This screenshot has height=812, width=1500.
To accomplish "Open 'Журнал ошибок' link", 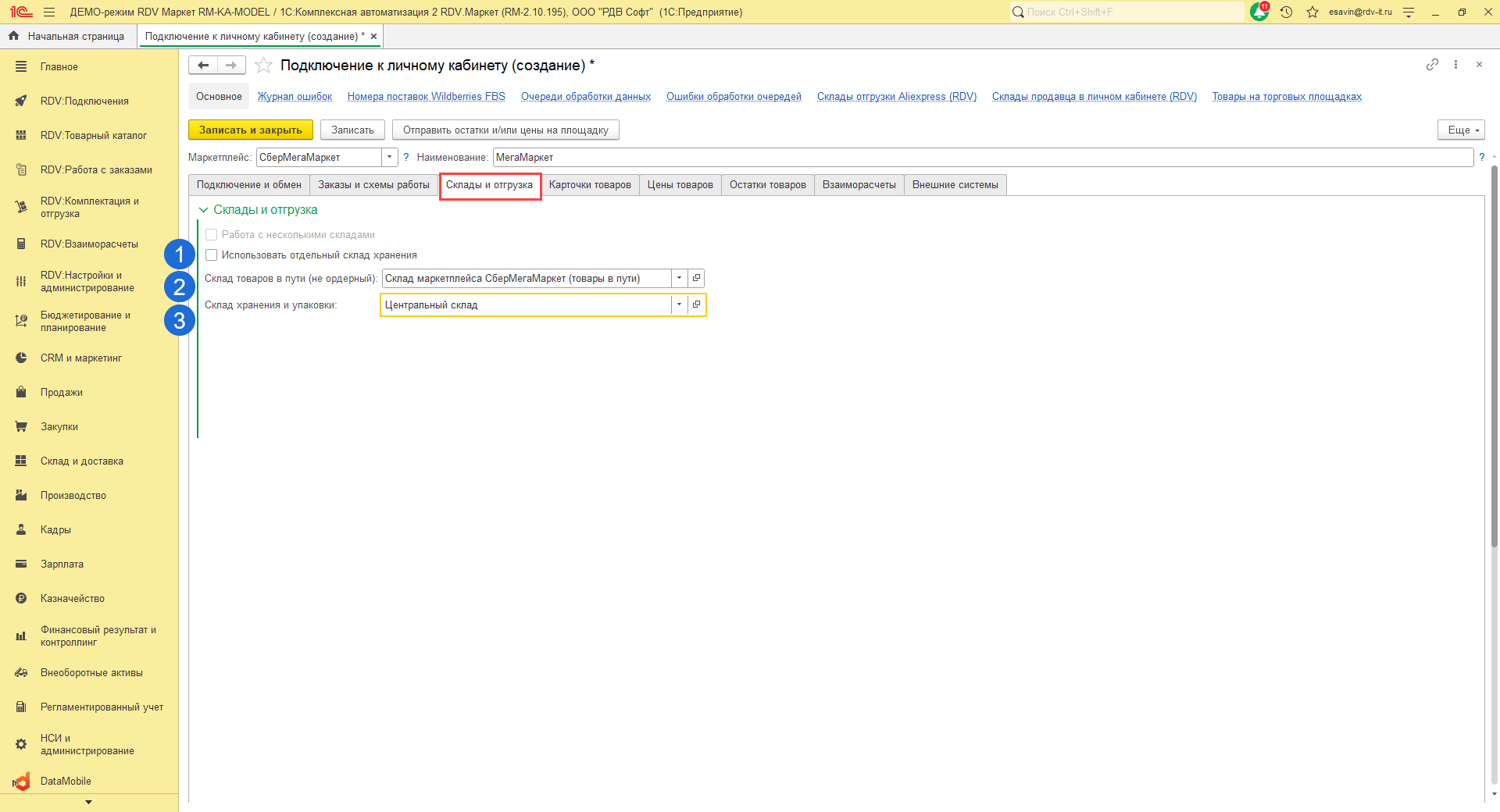I will point(295,97).
